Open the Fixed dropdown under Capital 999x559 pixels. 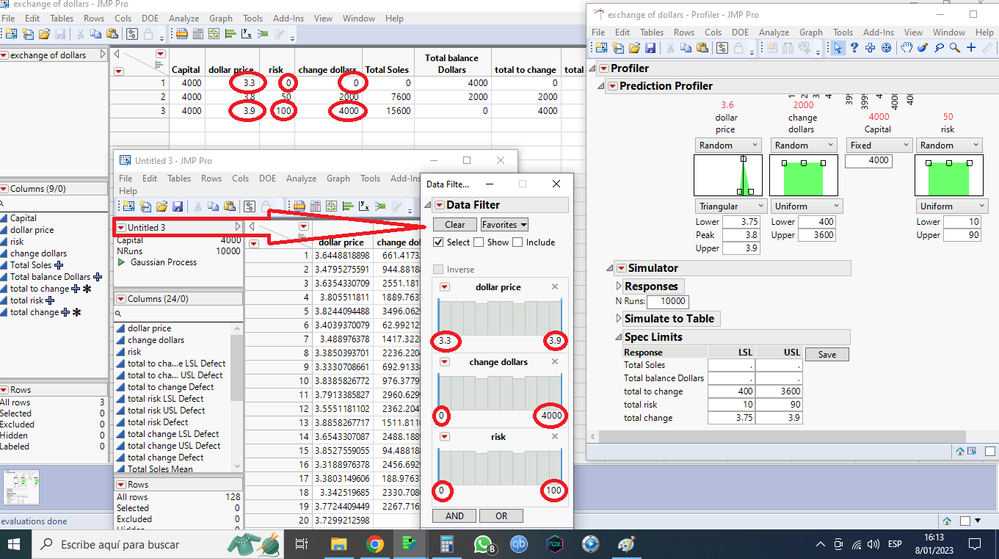(x=878, y=145)
